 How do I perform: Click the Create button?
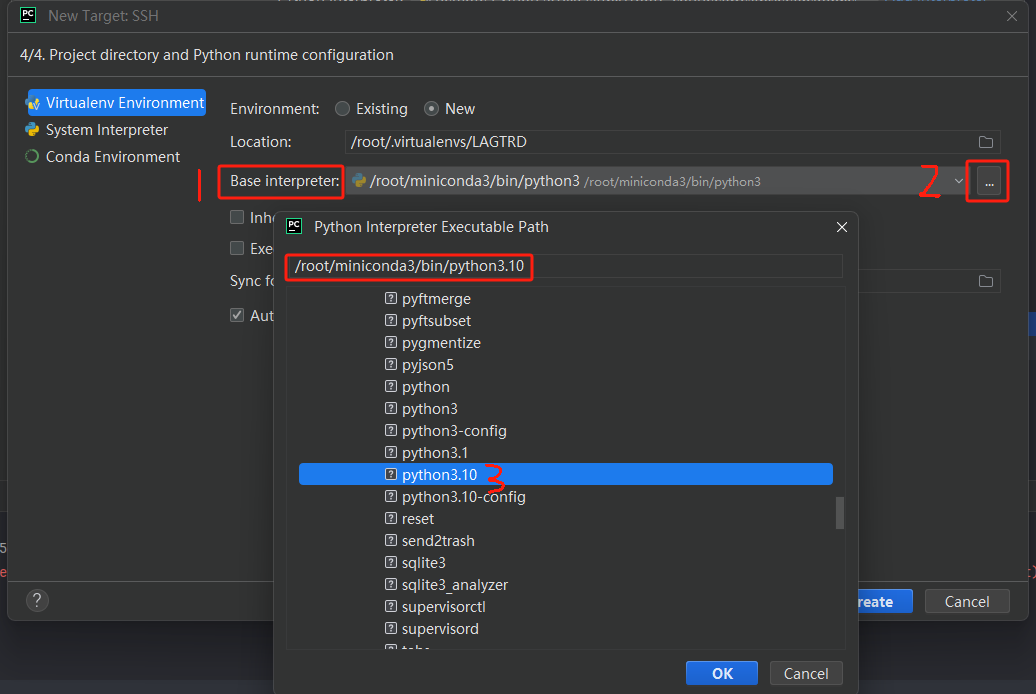(885, 601)
